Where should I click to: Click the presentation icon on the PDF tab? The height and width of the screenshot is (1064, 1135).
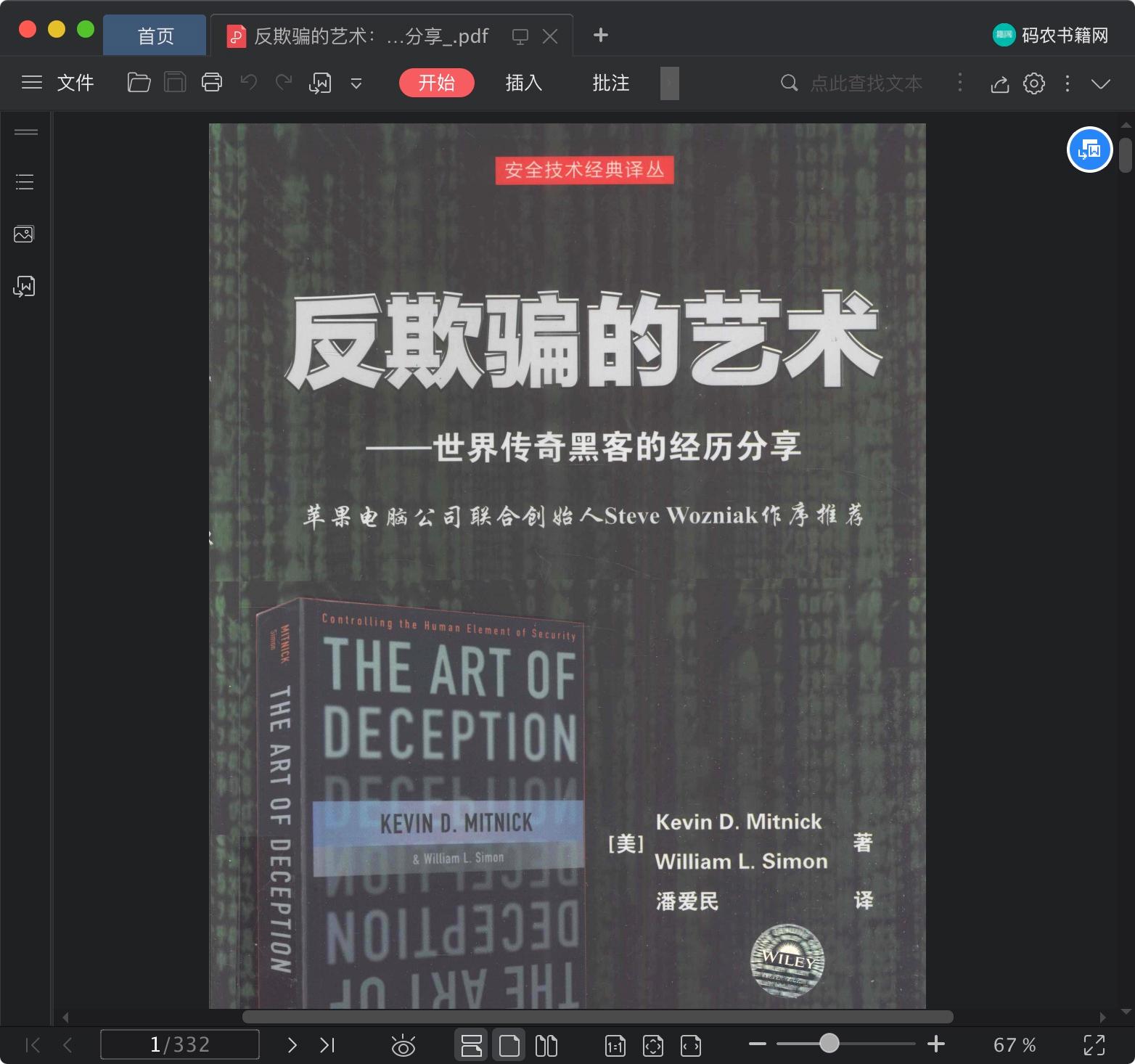click(520, 36)
